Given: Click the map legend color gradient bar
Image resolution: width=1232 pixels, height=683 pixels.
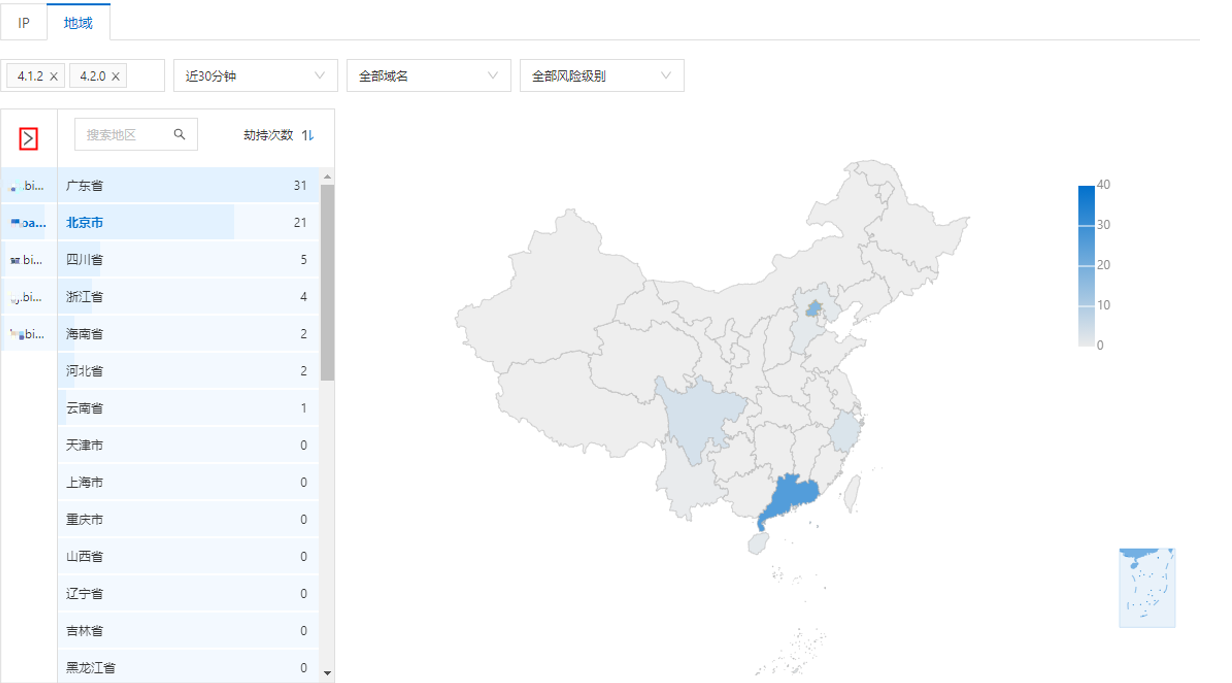Looking at the screenshot, I should [x=1086, y=265].
